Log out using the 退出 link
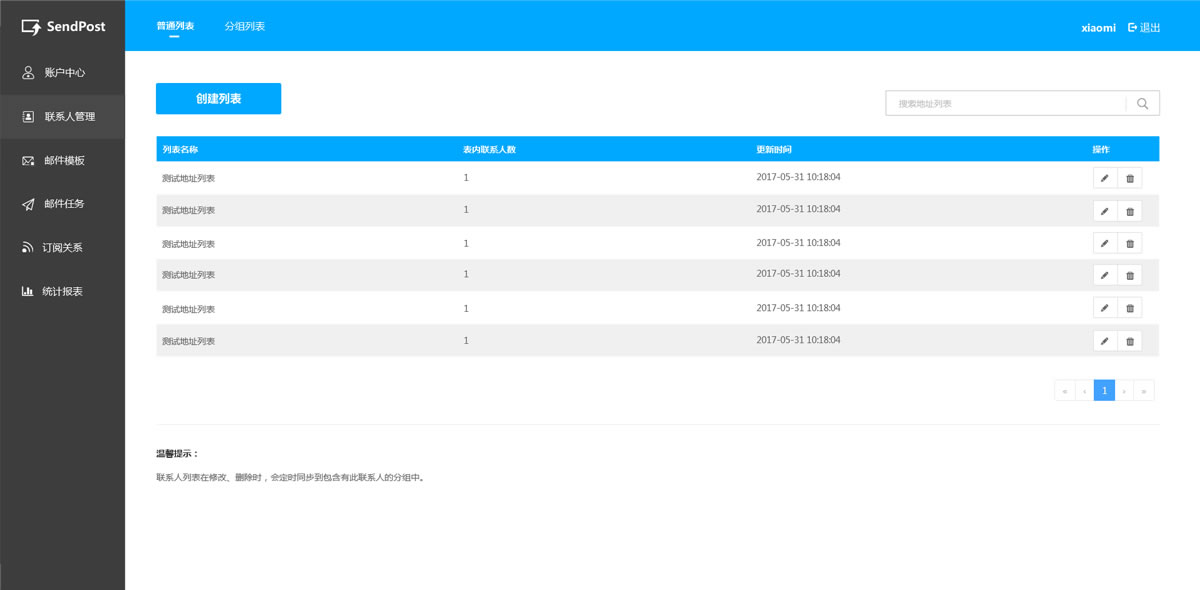 [x=1144, y=28]
